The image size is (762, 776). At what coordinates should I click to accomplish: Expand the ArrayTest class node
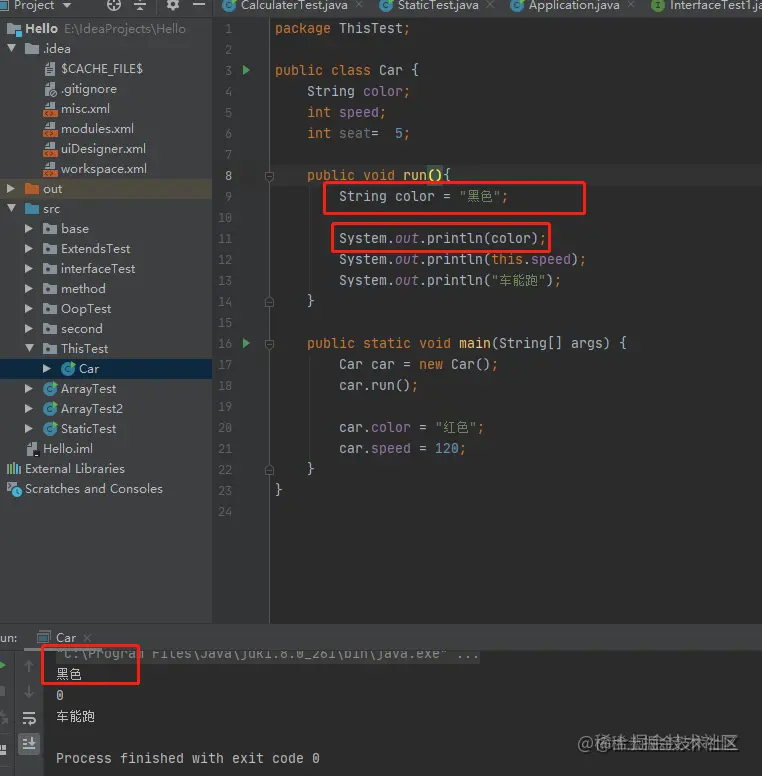[x=29, y=388]
